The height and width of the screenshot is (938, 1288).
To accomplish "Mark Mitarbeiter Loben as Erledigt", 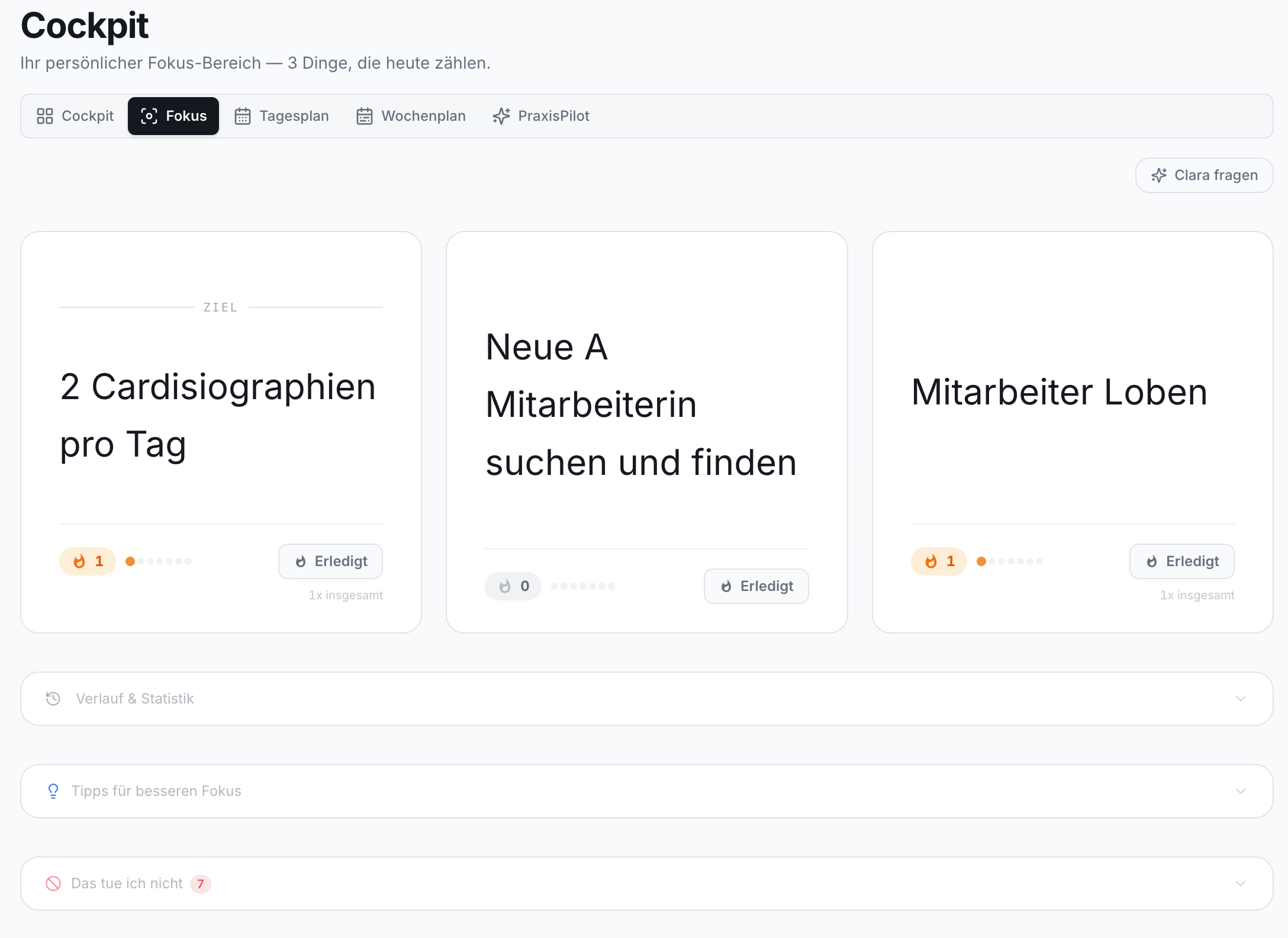I will point(1181,561).
